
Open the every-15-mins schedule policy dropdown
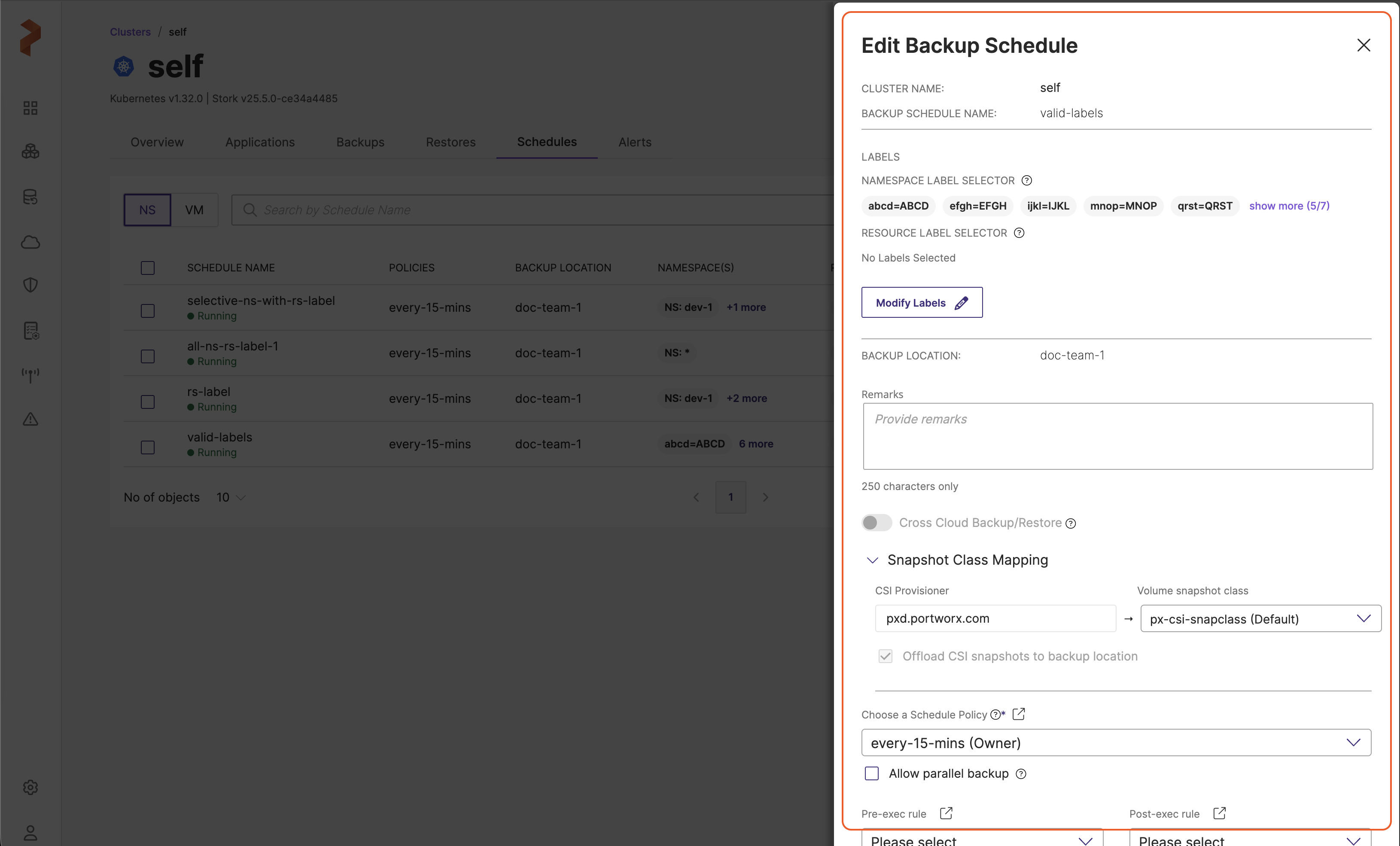tap(1116, 743)
